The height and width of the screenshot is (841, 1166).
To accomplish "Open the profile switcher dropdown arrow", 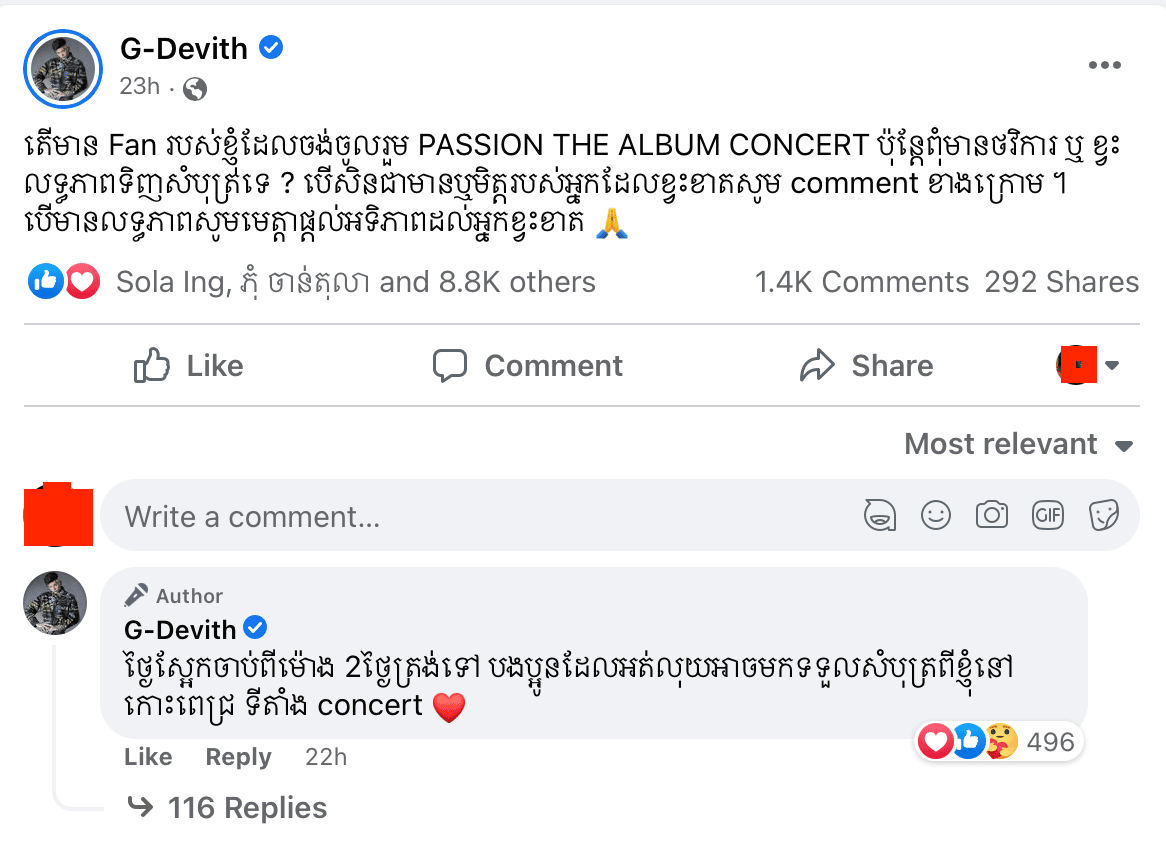I will pos(1111,366).
